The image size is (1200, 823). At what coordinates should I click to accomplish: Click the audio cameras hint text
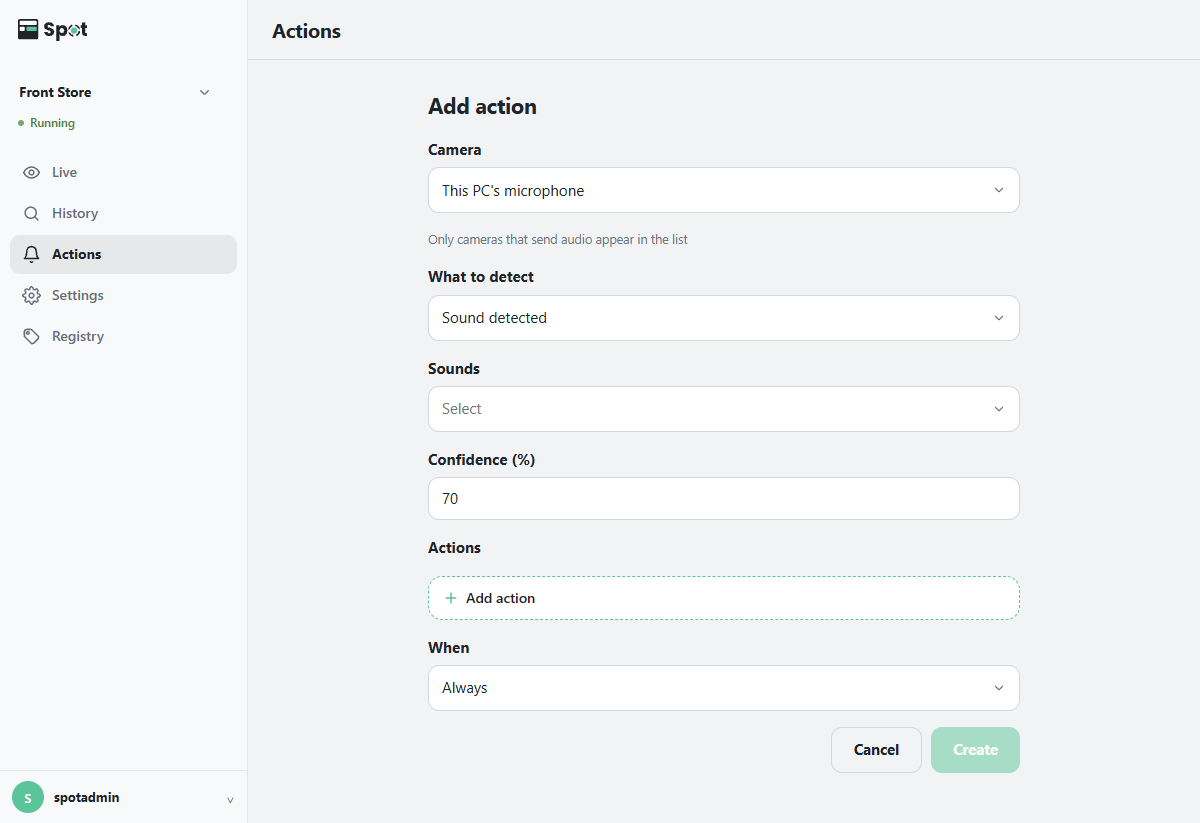[558, 240]
